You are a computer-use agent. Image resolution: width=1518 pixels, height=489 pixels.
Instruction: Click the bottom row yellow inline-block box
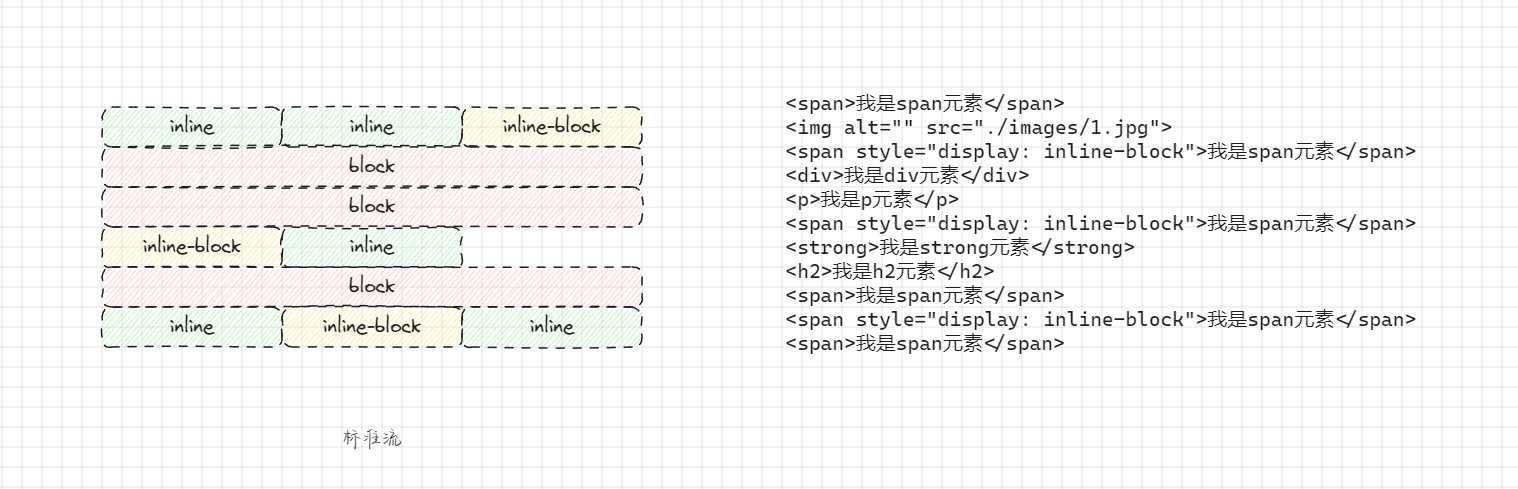[371, 327]
